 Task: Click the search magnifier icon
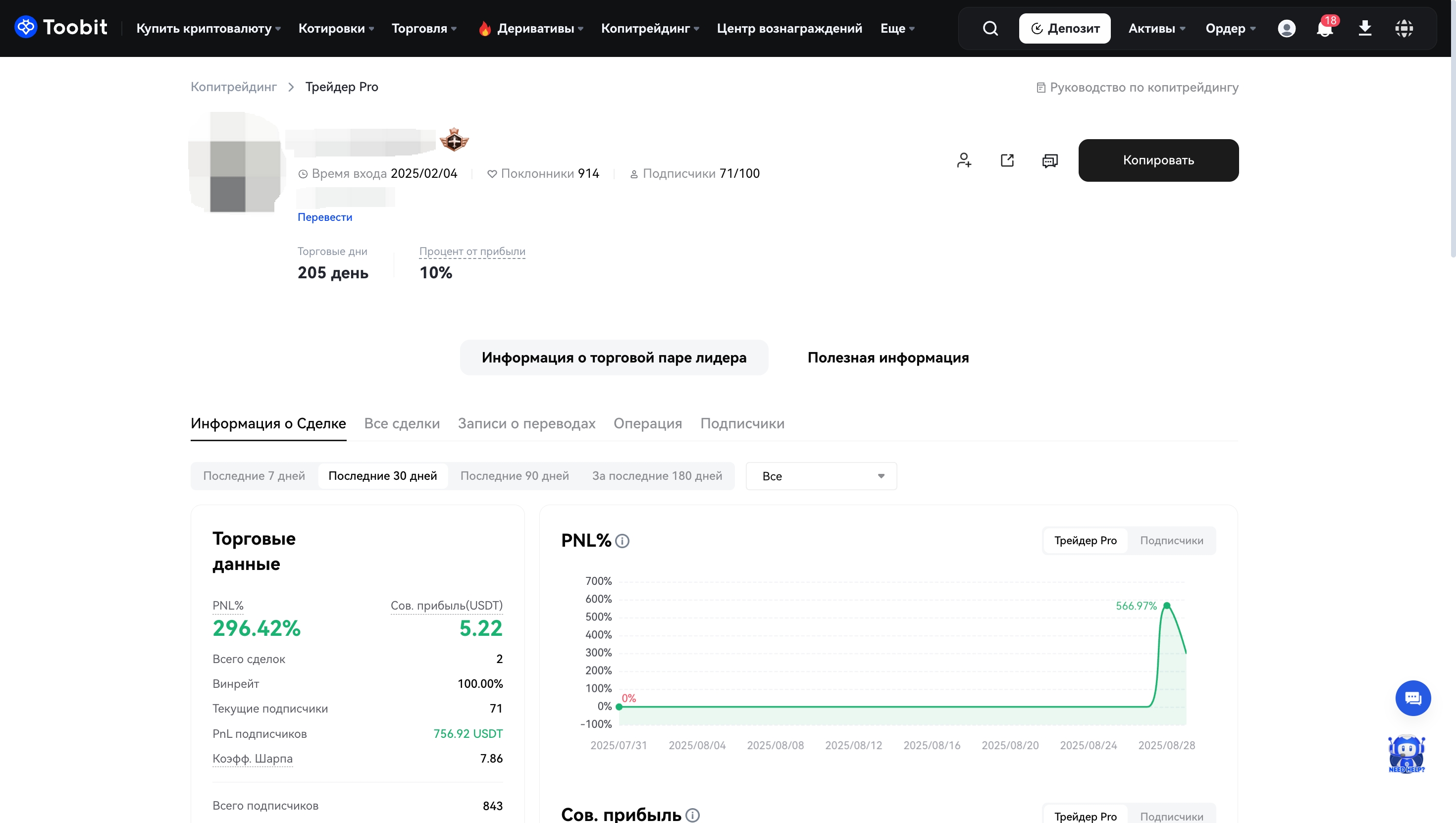point(990,28)
